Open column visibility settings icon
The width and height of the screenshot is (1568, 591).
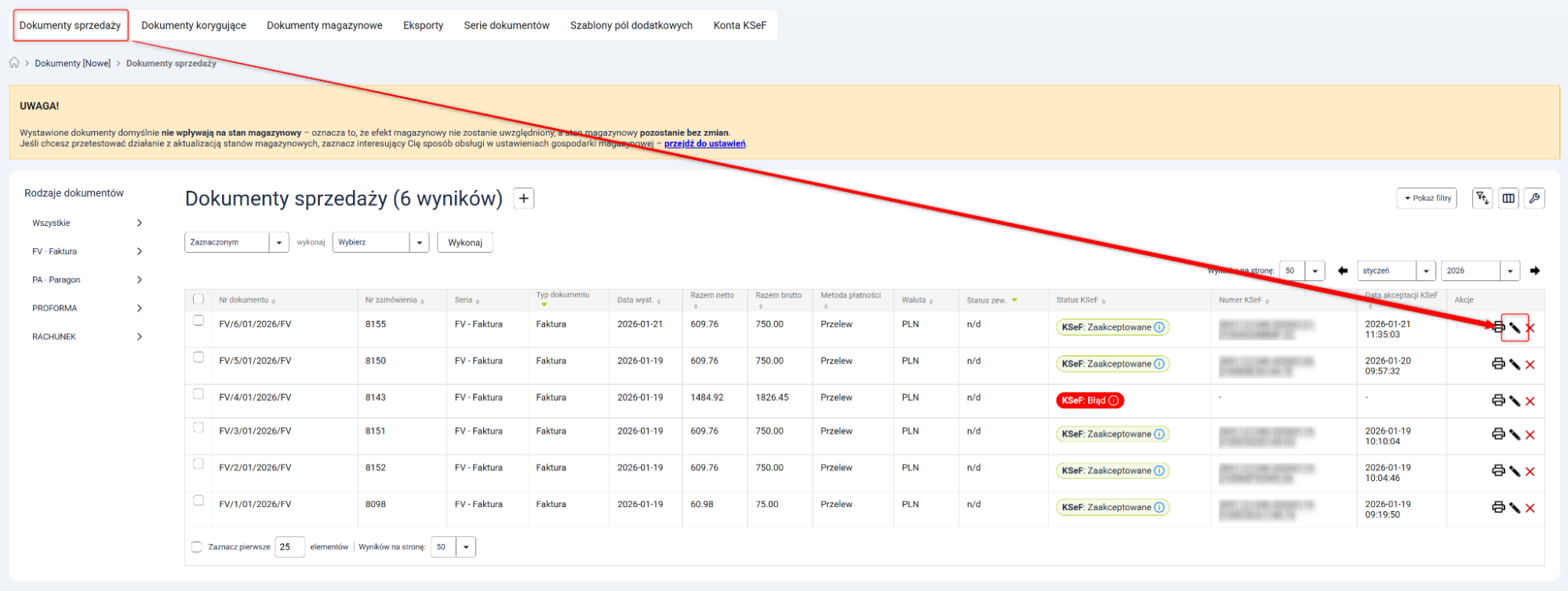[1508, 199]
